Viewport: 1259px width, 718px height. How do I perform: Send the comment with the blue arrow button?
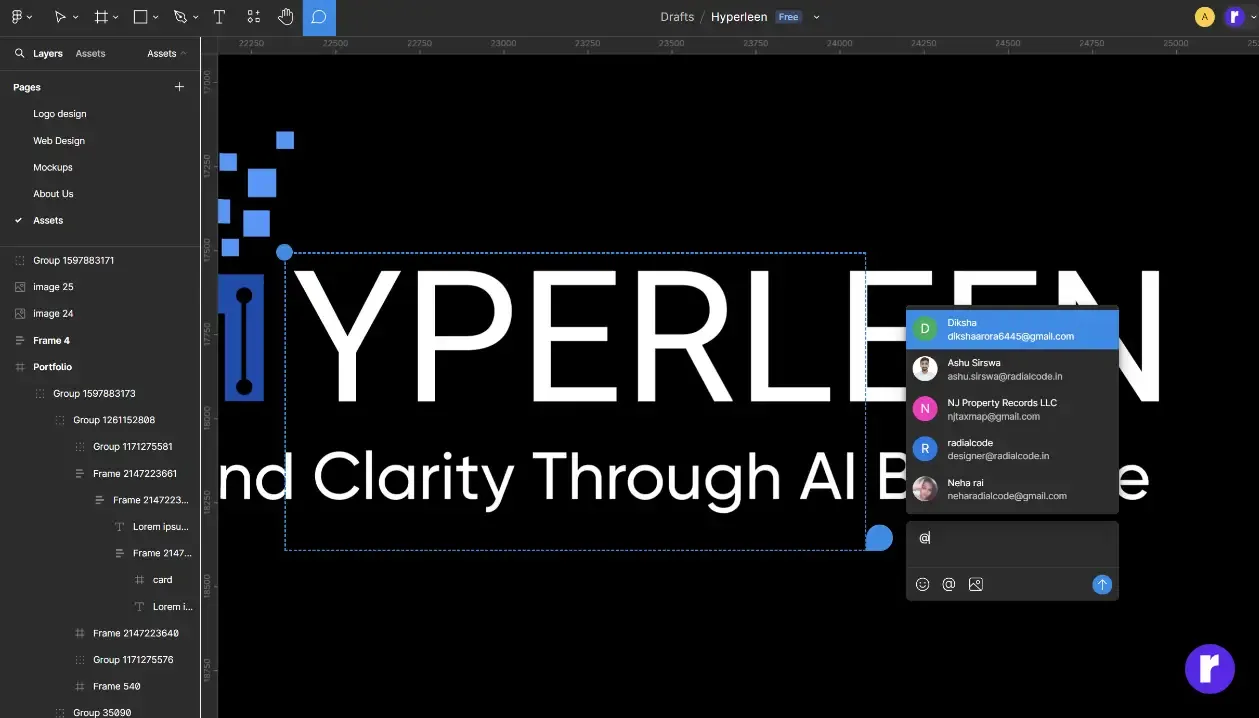point(1102,585)
